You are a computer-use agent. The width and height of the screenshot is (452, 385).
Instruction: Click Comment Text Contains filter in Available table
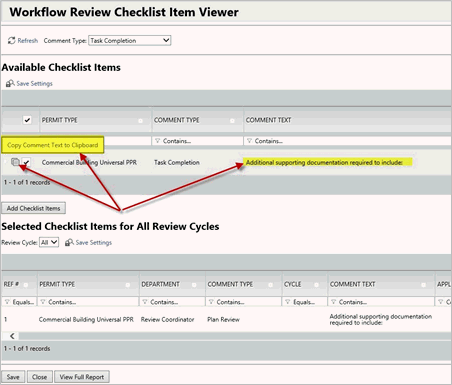click(348, 141)
